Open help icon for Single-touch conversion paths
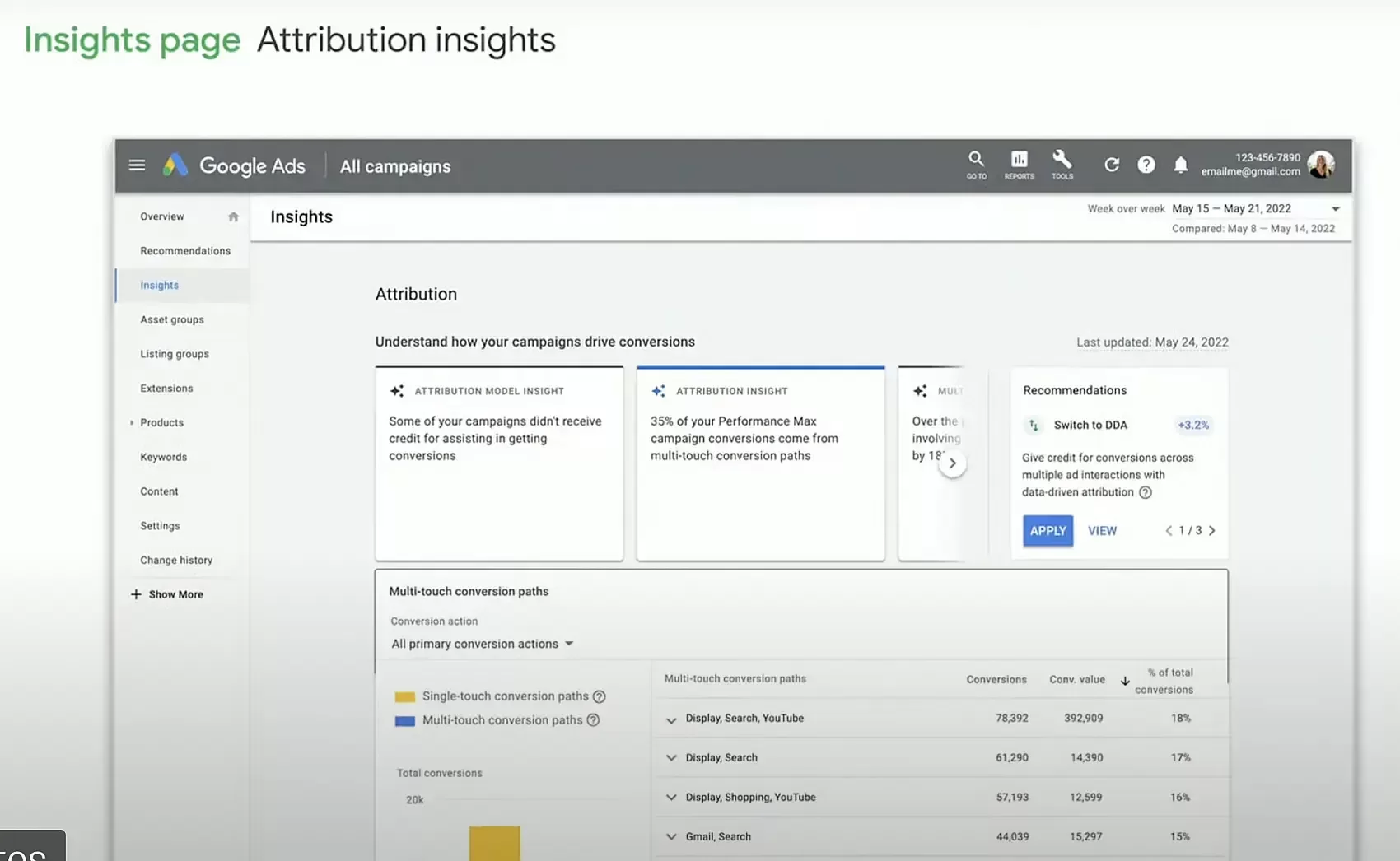Viewport: 1400px width, 861px height. click(600, 696)
